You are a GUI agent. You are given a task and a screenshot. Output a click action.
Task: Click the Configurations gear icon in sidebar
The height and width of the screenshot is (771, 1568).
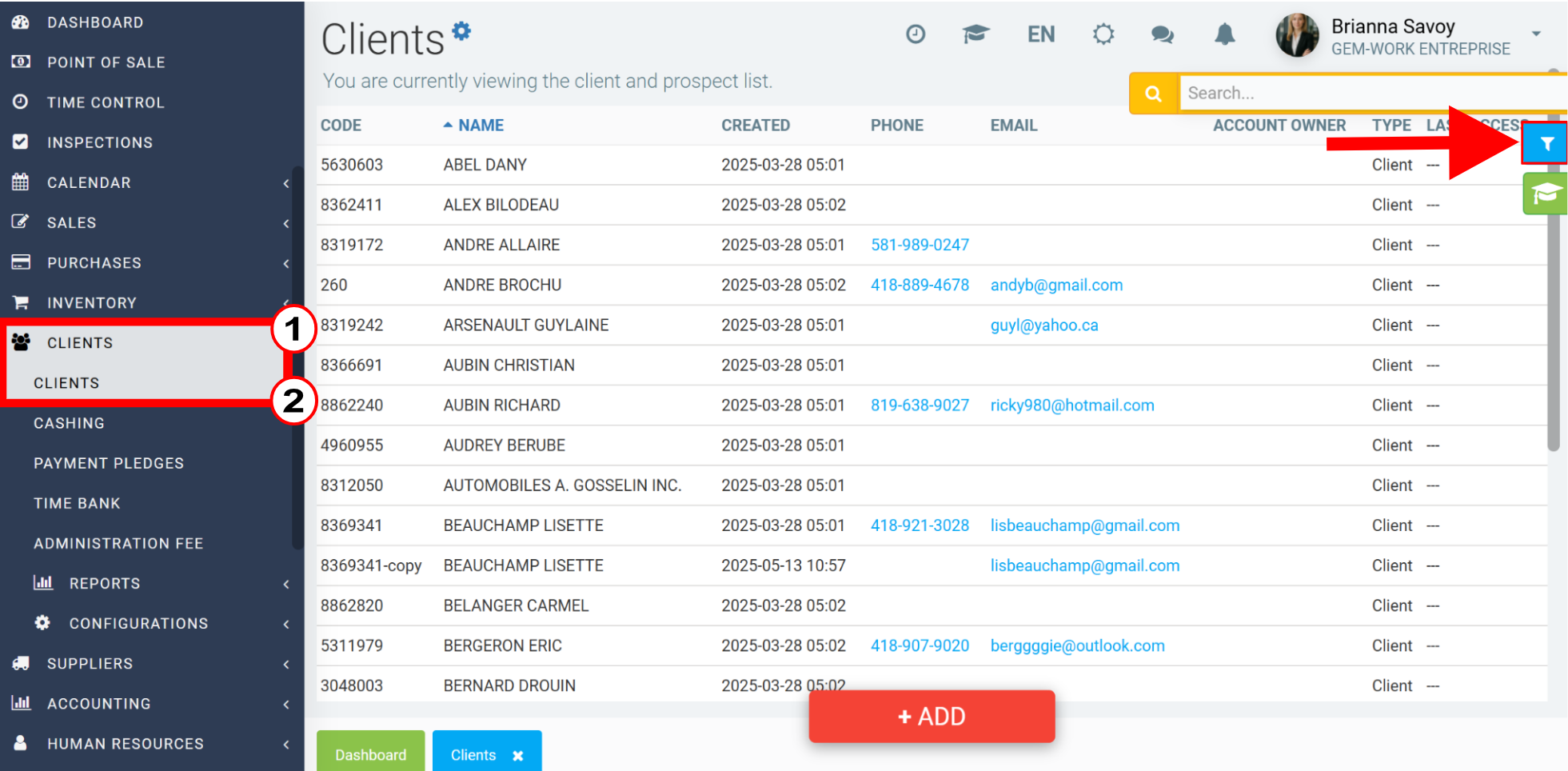pyautogui.click(x=42, y=622)
